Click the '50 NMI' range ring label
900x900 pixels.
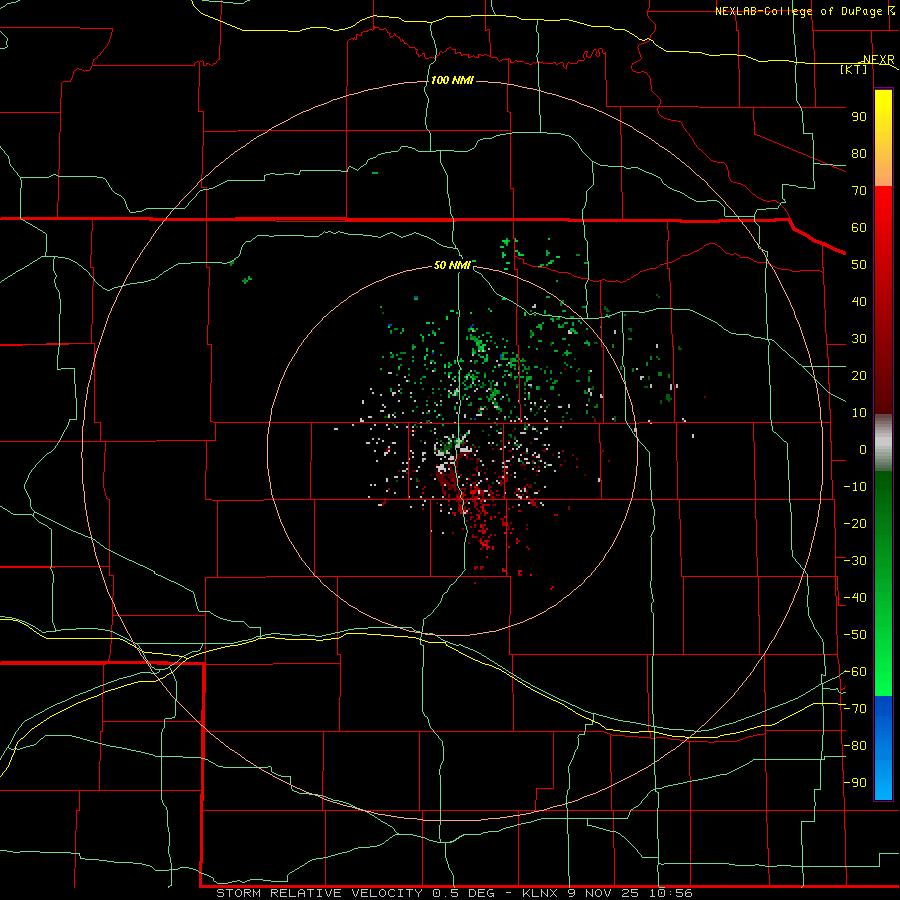(x=452, y=265)
